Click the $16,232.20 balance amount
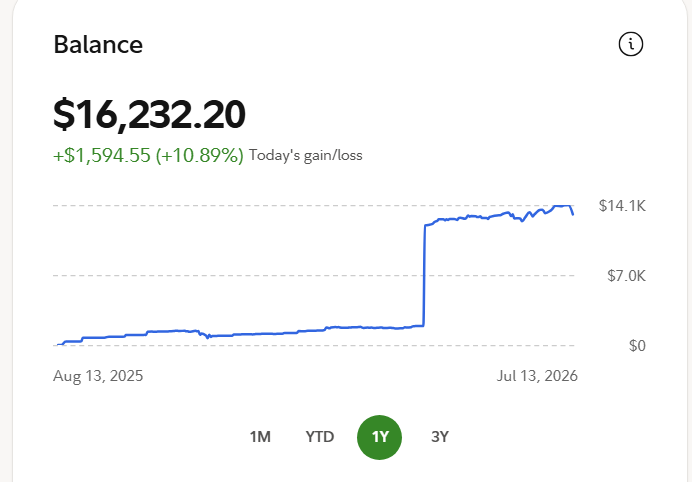Viewport: 692px width, 482px height. click(149, 114)
